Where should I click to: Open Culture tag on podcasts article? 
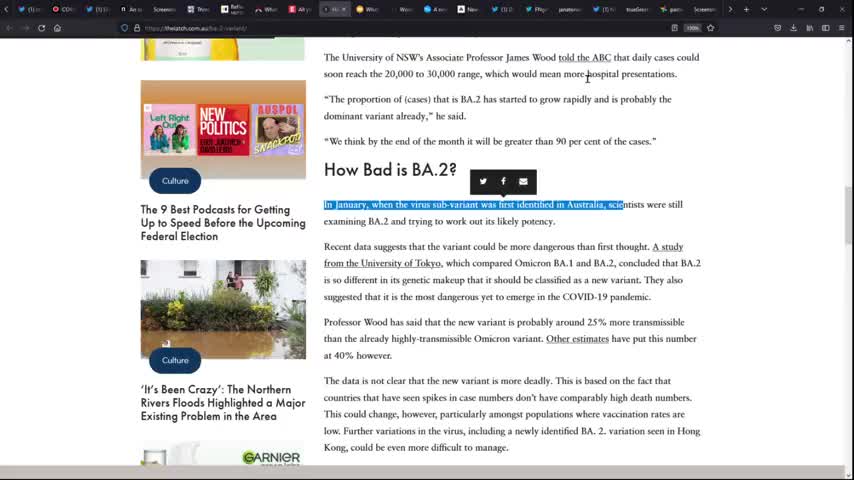pyautogui.click(x=175, y=181)
